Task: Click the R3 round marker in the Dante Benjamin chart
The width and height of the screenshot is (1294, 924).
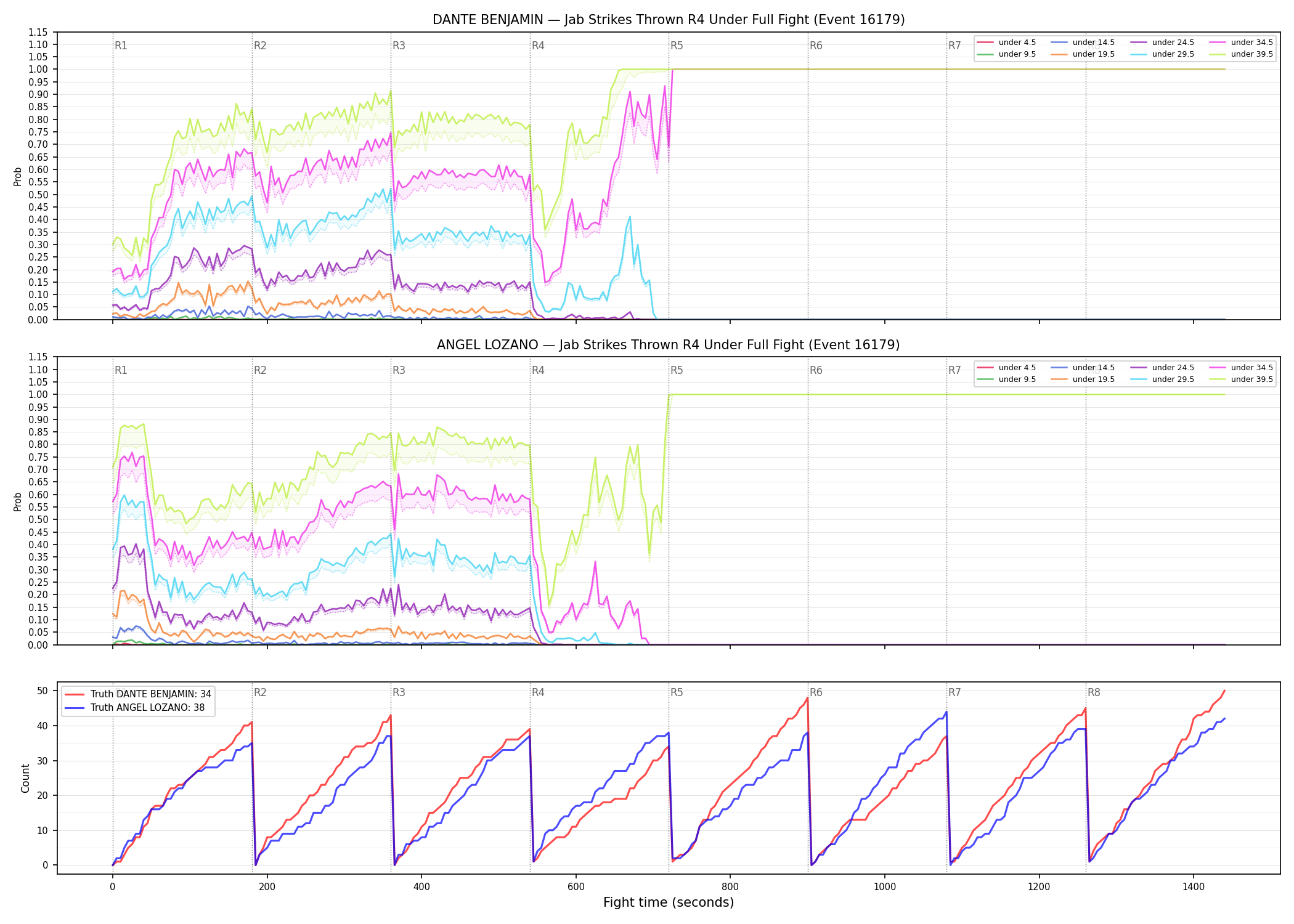Action: 399,46
